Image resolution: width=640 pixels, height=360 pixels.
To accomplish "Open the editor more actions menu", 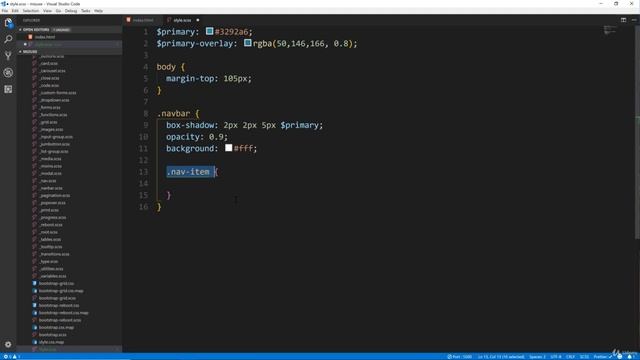I will [x=634, y=20].
